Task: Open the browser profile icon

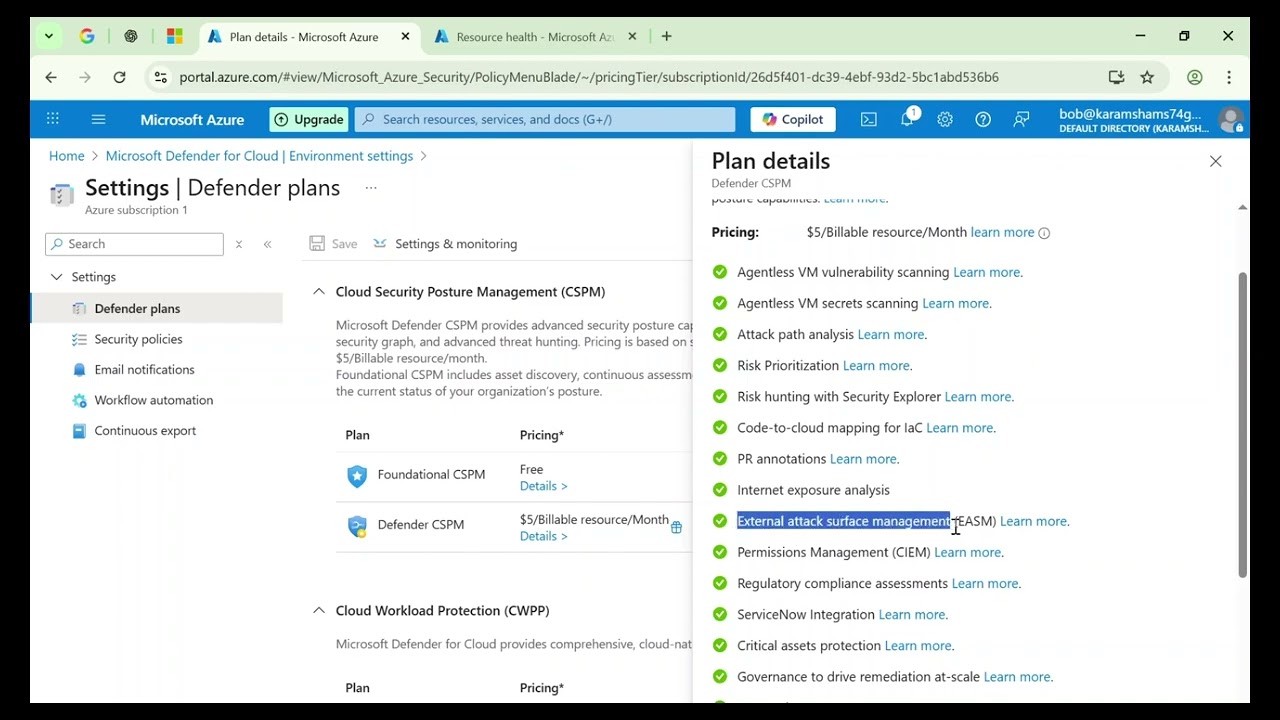Action: [1194, 77]
